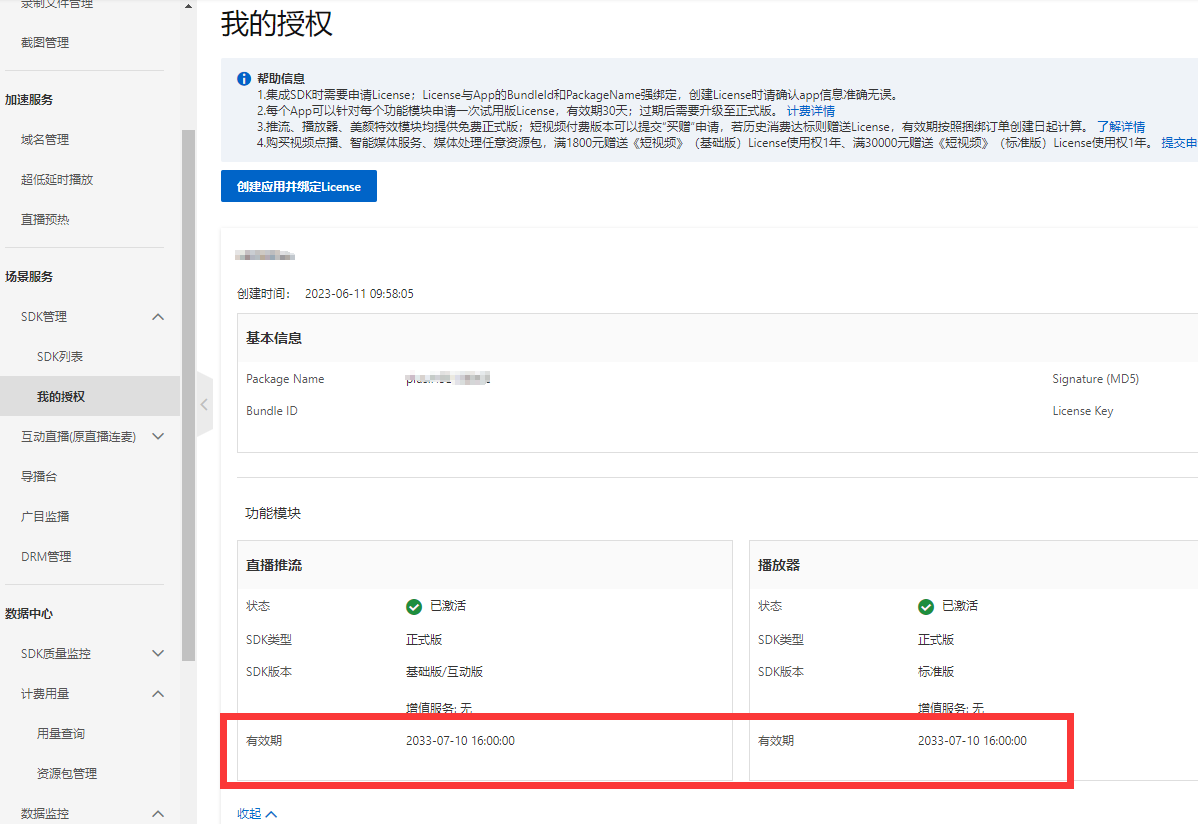Image resolution: width=1198 pixels, height=824 pixels.
Task: Click the green activated checkmark under 播放器
Action: 926,607
